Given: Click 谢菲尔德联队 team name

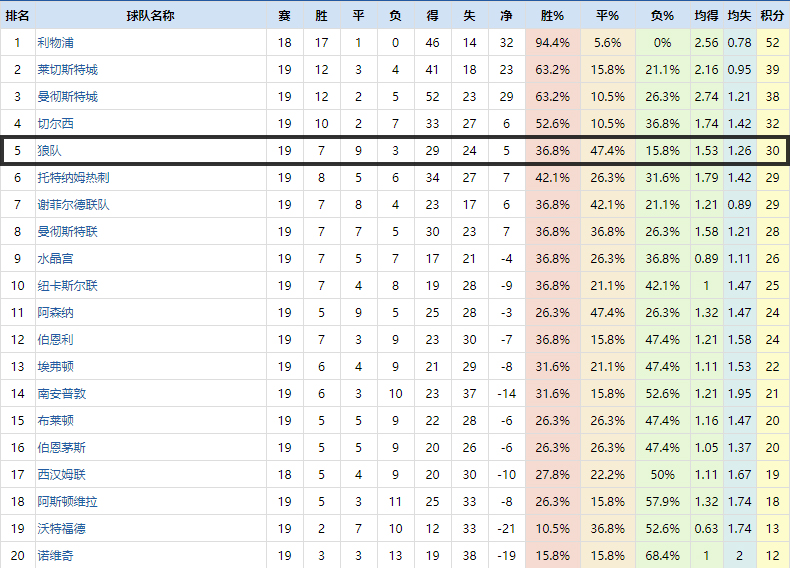Looking at the screenshot, I should click(x=73, y=205).
